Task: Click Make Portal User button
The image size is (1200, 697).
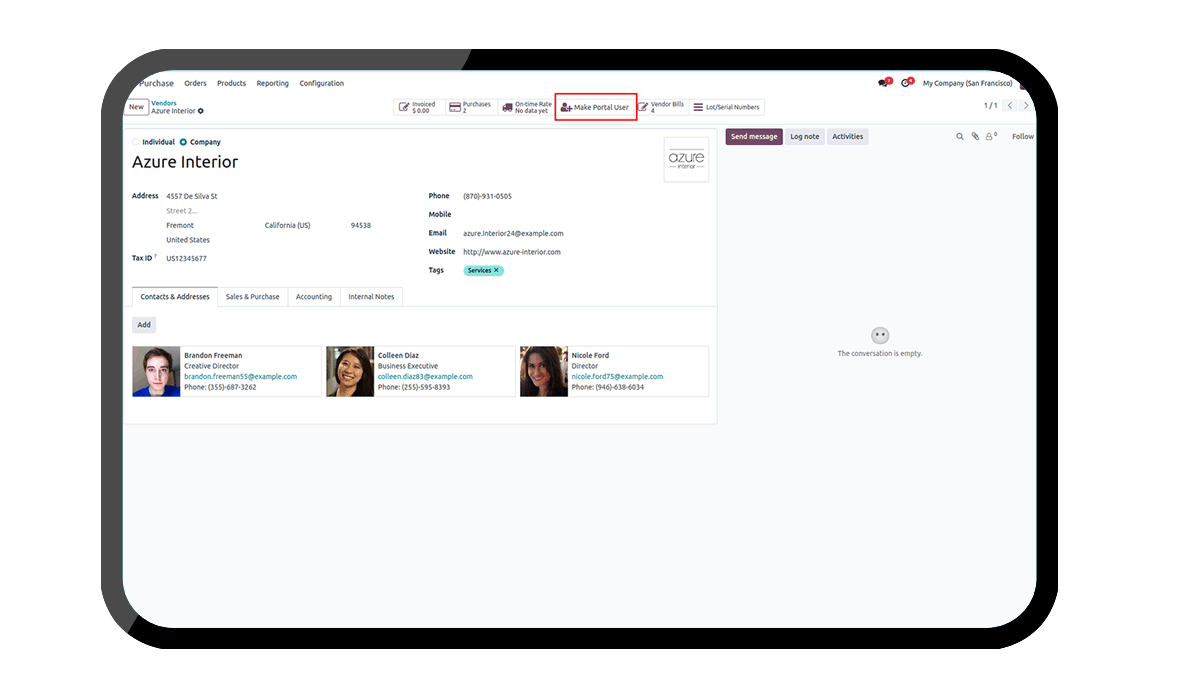Action: (x=595, y=107)
